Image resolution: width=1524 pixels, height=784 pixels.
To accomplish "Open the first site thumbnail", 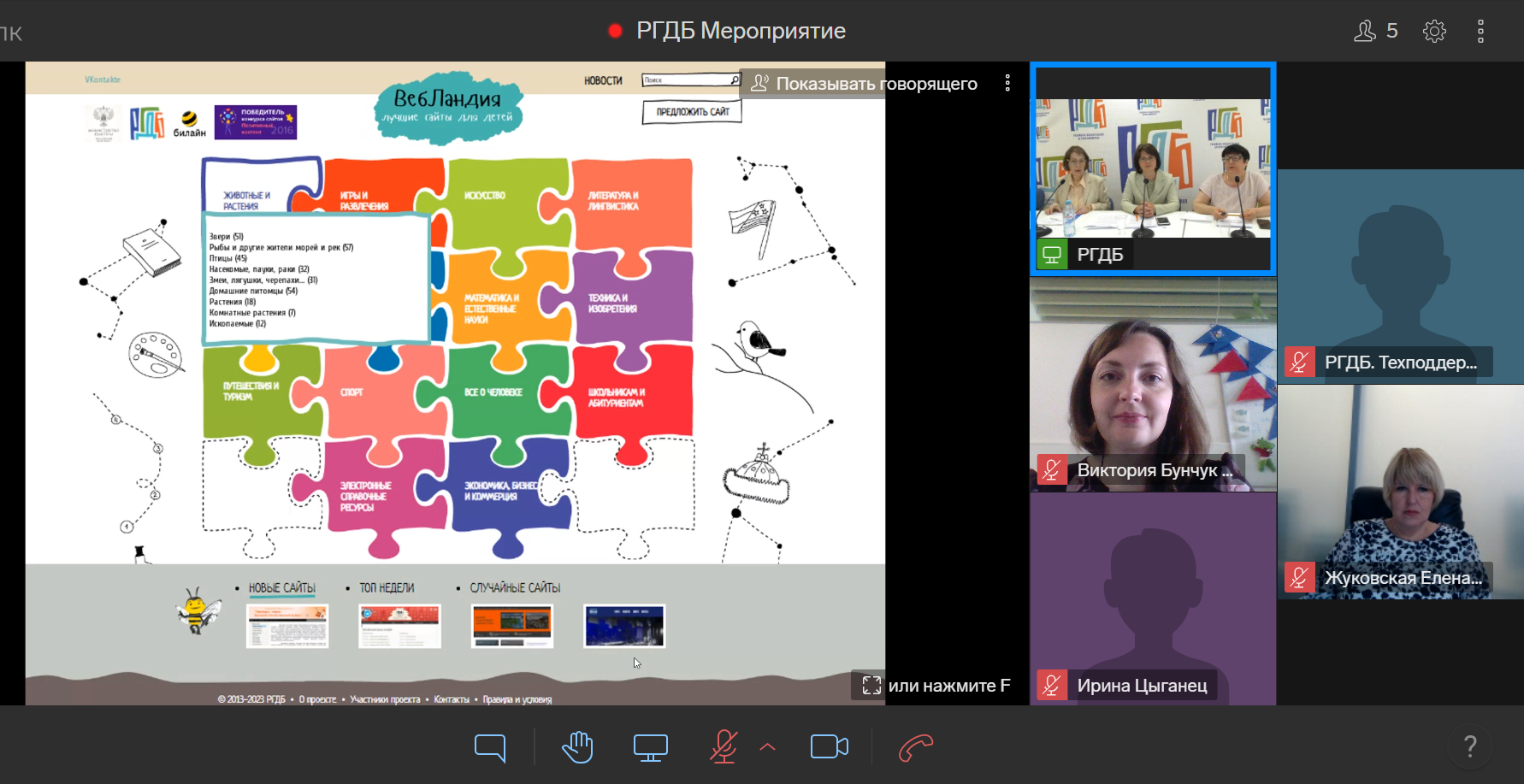I will coord(287,626).
